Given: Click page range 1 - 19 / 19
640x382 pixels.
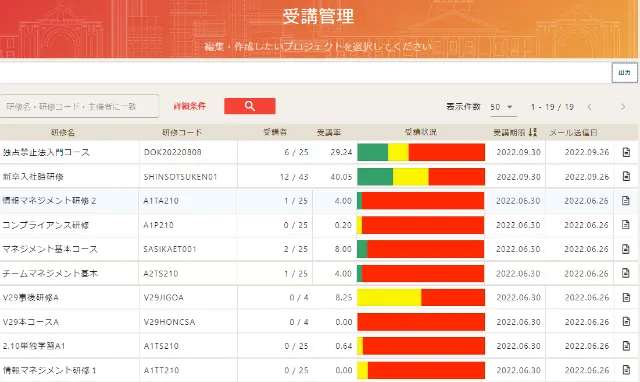Looking at the screenshot, I should pos(552,107).
